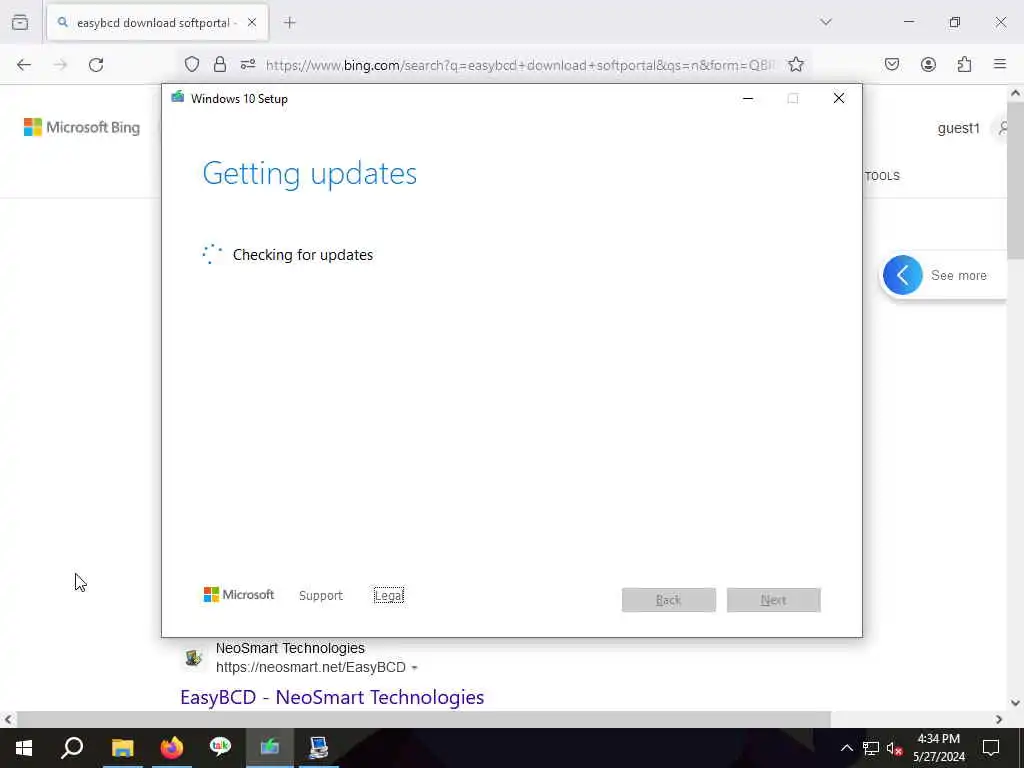The width and height of the screenshot is (1024, 768).
Task: Open Firefox hamburger application menu
Action: tap(1000, 64)
